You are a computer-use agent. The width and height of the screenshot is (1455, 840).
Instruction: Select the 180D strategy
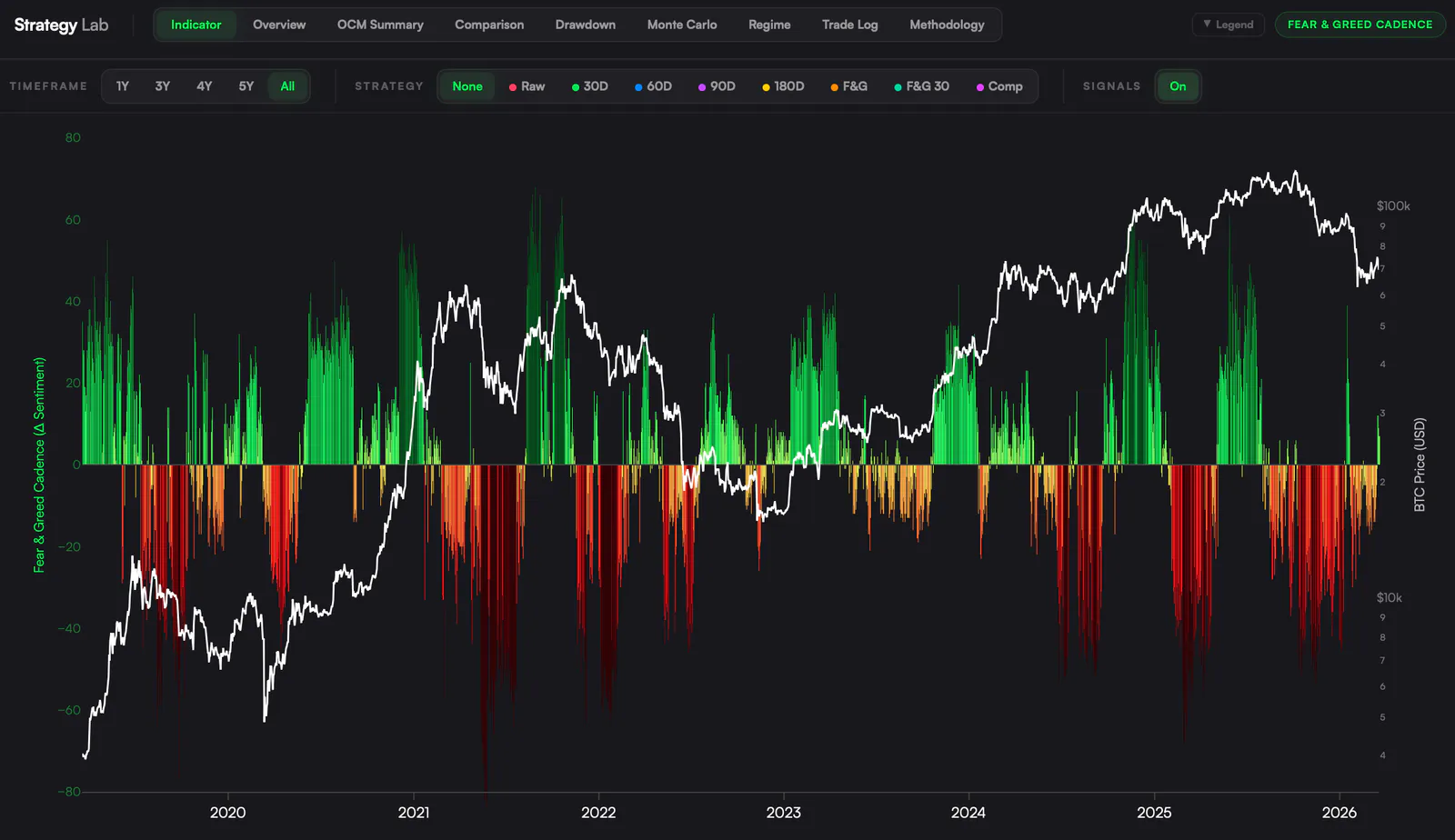(x=783, y=86)
